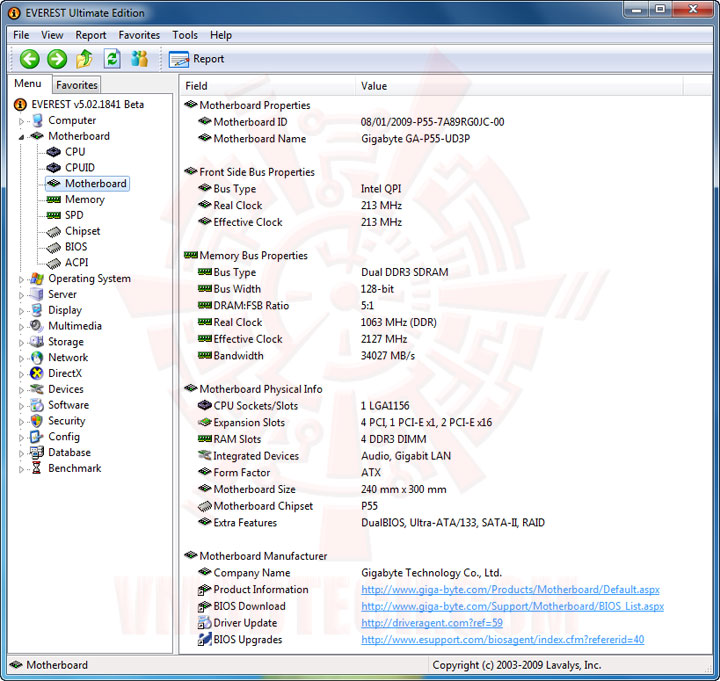Click the Network globe icon
This screenshot has width=720, height=681.
tap(37, 358)
